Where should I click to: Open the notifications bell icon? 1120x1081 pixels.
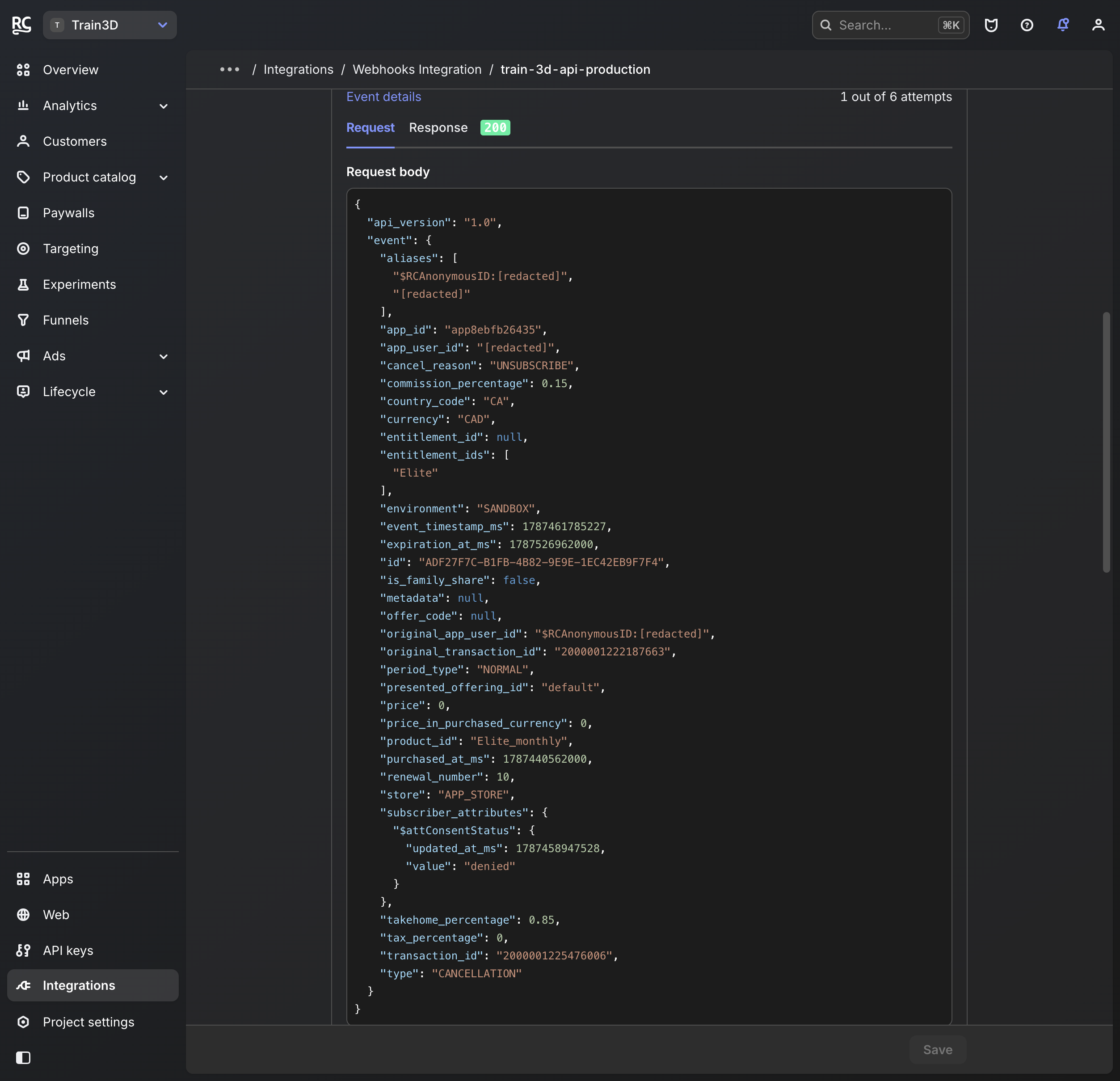point(1063,25)
